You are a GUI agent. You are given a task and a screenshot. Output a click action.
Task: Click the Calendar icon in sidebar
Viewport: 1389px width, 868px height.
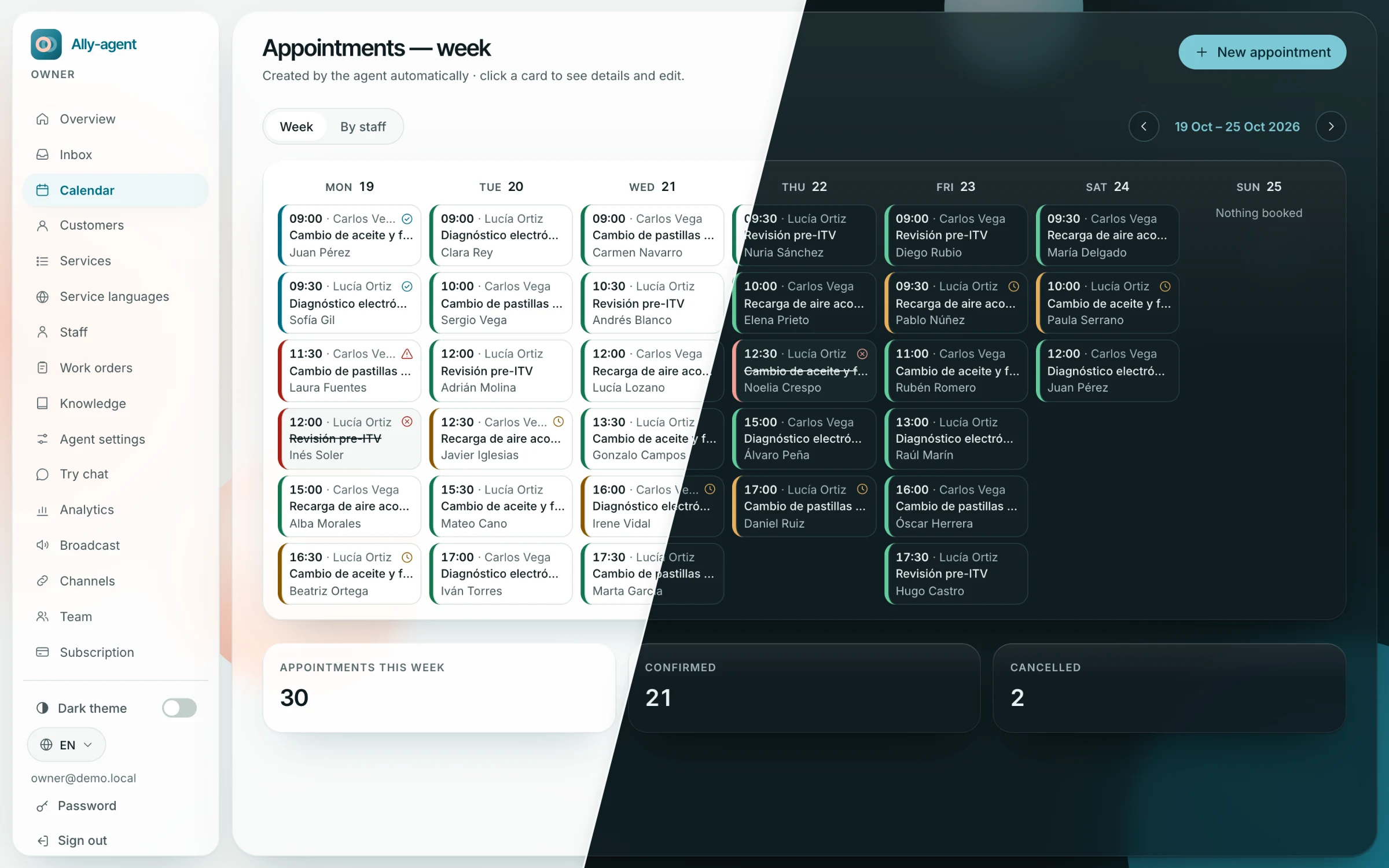tap(42, 190)
